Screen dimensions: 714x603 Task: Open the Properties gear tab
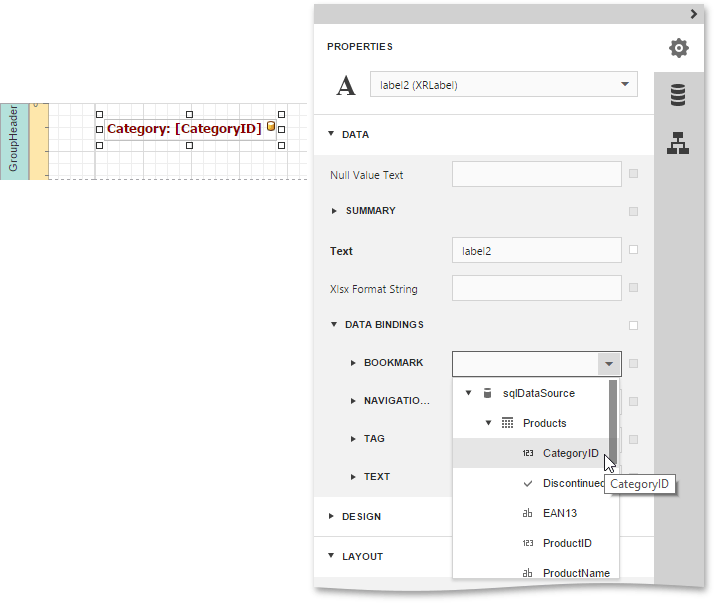pos(678,48)
